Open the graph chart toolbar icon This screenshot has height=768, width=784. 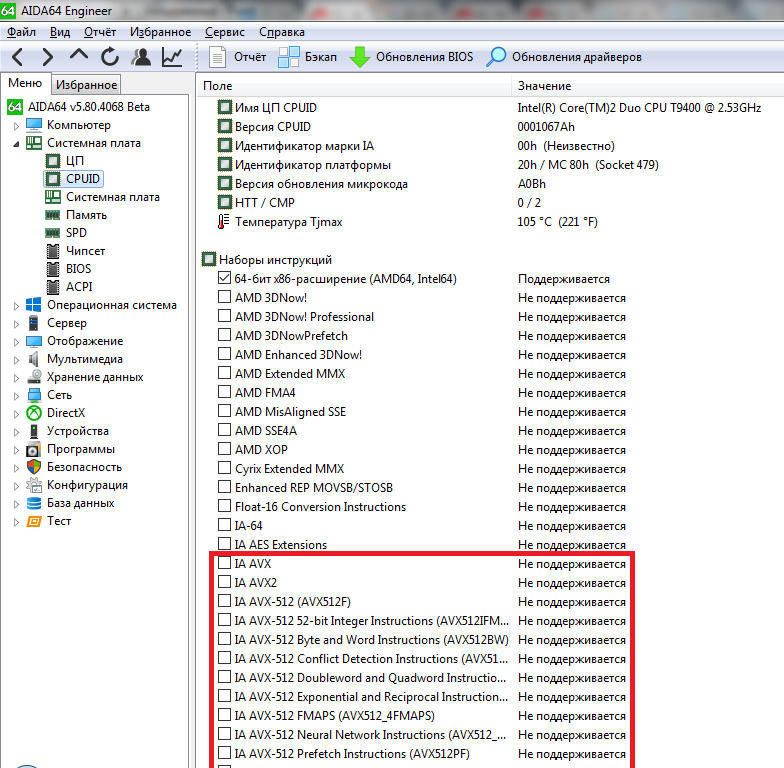pyautogui.click(x=172, y=57)
